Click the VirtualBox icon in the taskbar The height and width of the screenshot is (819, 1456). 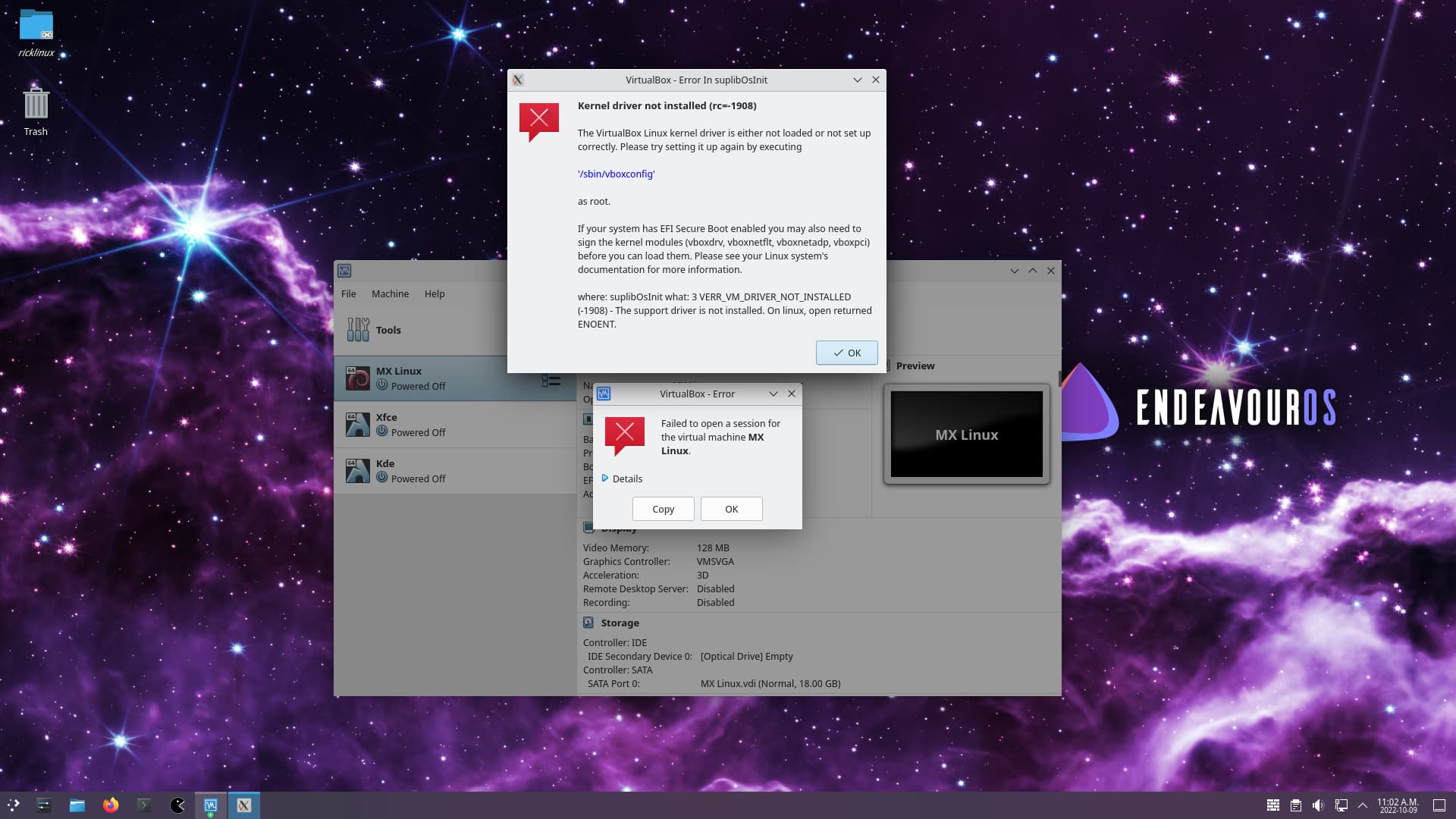pos(211,805)
